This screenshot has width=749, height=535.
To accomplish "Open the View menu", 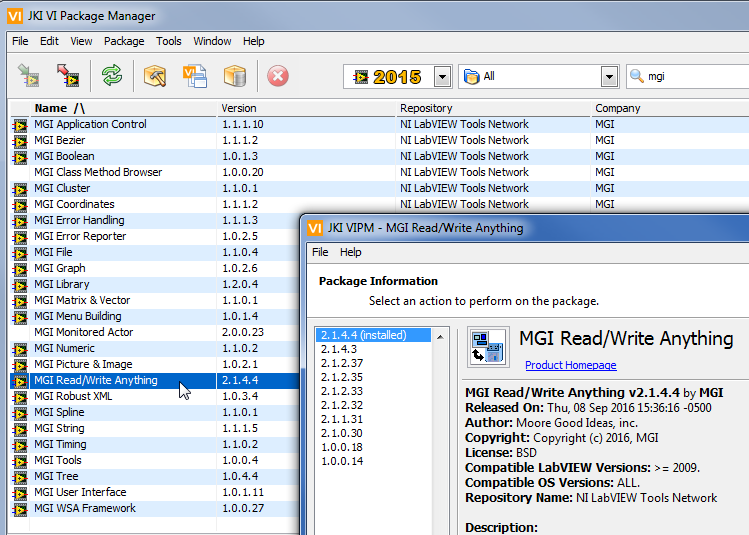I will [x=81, y=41].
